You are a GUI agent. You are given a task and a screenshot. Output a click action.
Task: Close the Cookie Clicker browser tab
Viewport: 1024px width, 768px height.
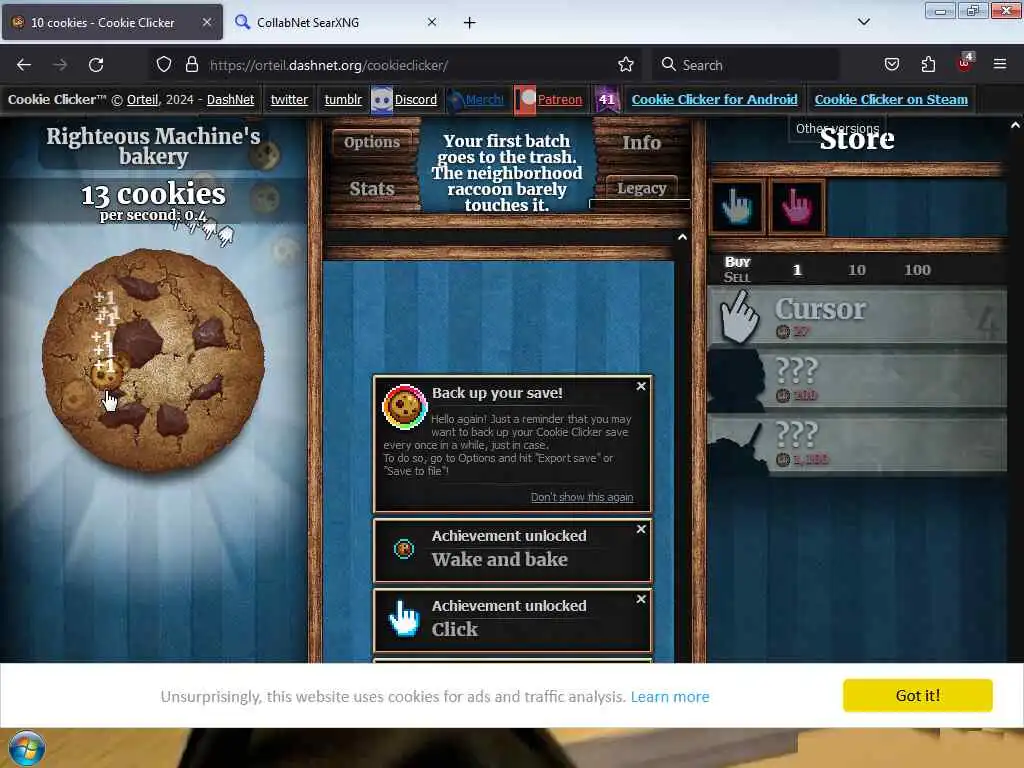coord(206,22)
